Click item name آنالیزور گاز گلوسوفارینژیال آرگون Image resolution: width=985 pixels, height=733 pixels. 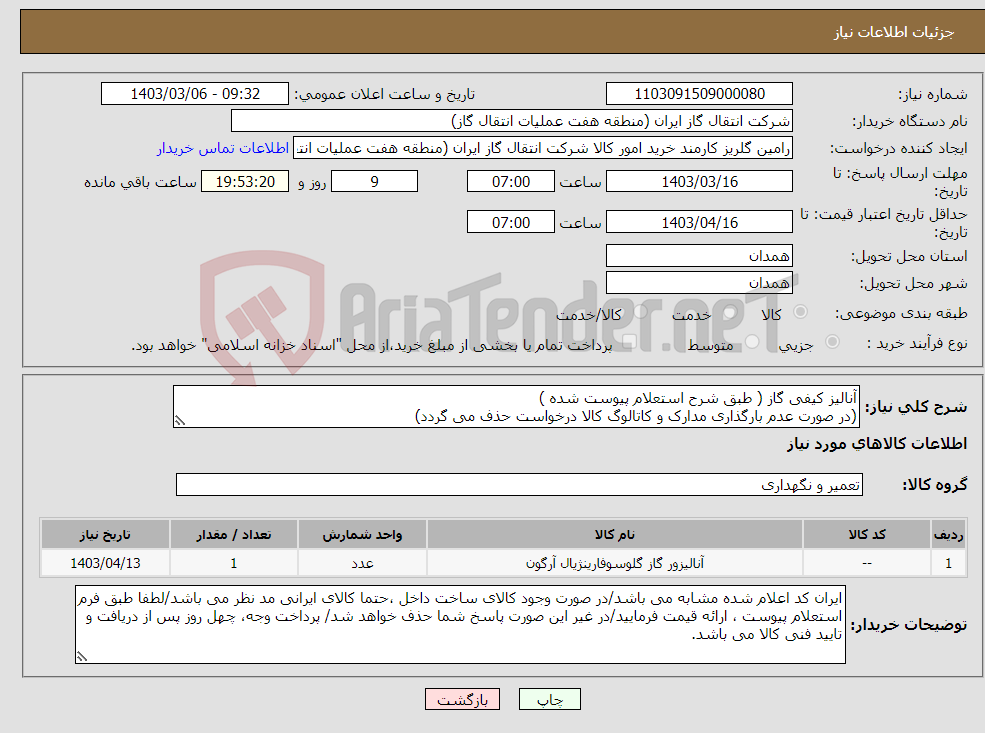[x=614, y=563]
